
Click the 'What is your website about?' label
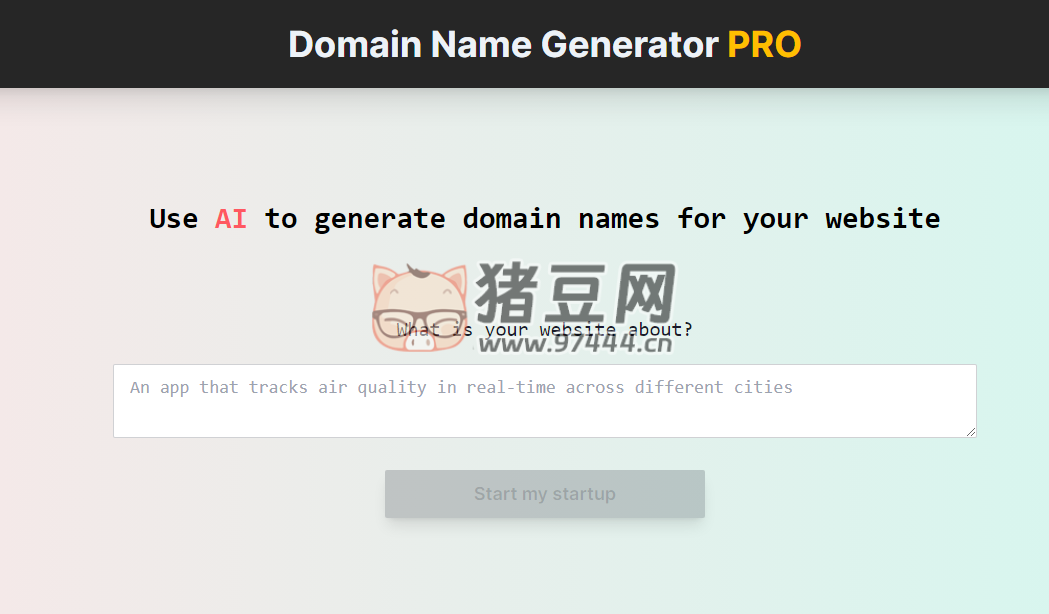pos(544,329)
